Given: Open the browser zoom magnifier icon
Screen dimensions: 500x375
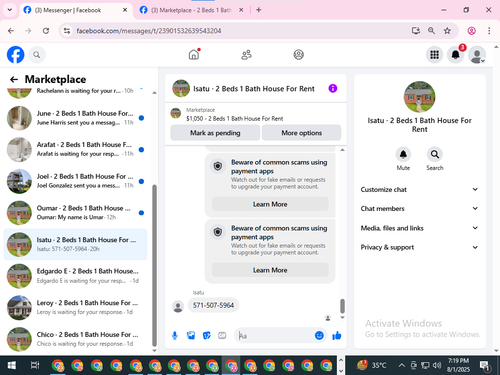Looking at the screenshot, I should point(431,31).
